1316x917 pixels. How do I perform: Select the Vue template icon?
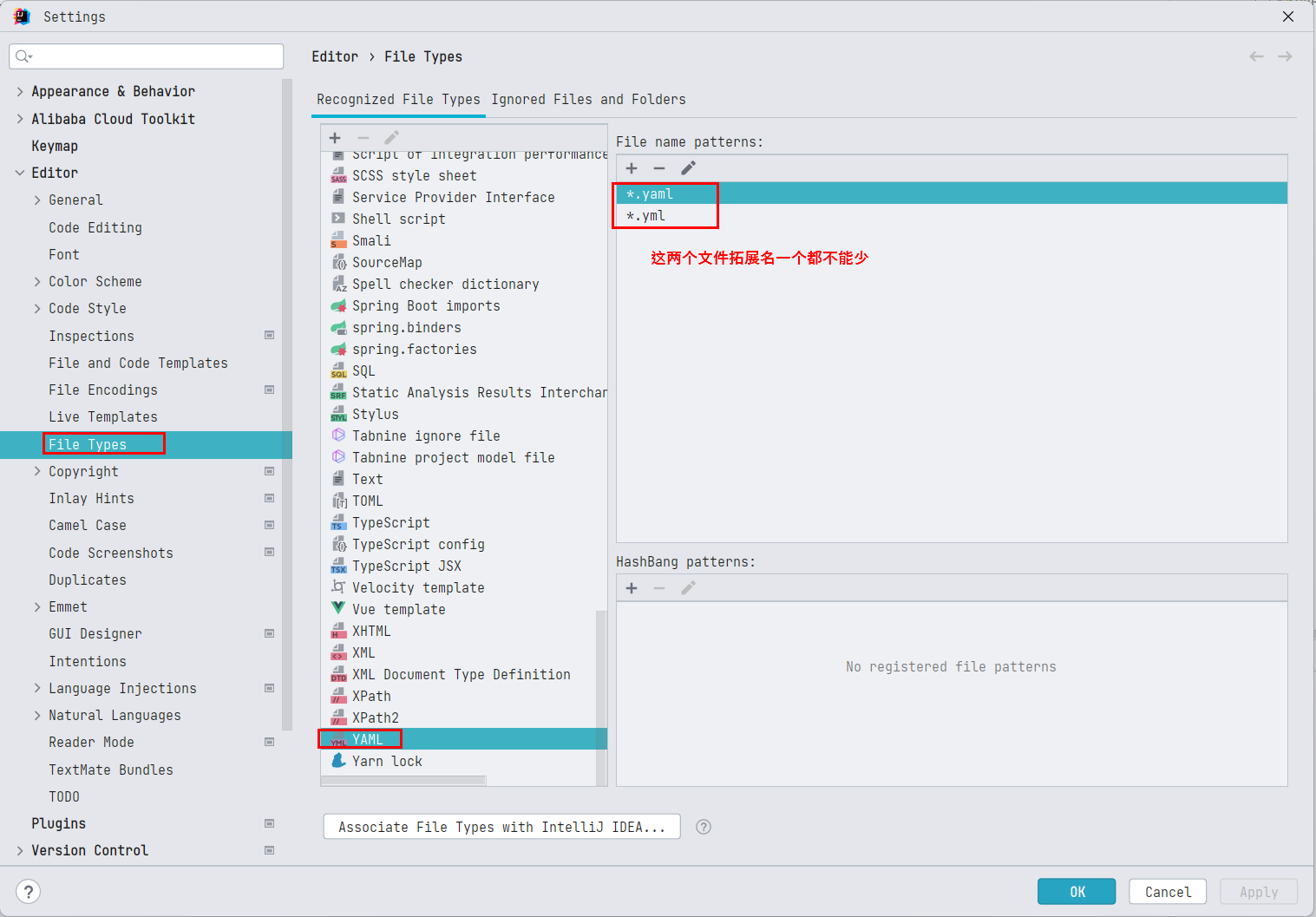click(x=338, y=609)
